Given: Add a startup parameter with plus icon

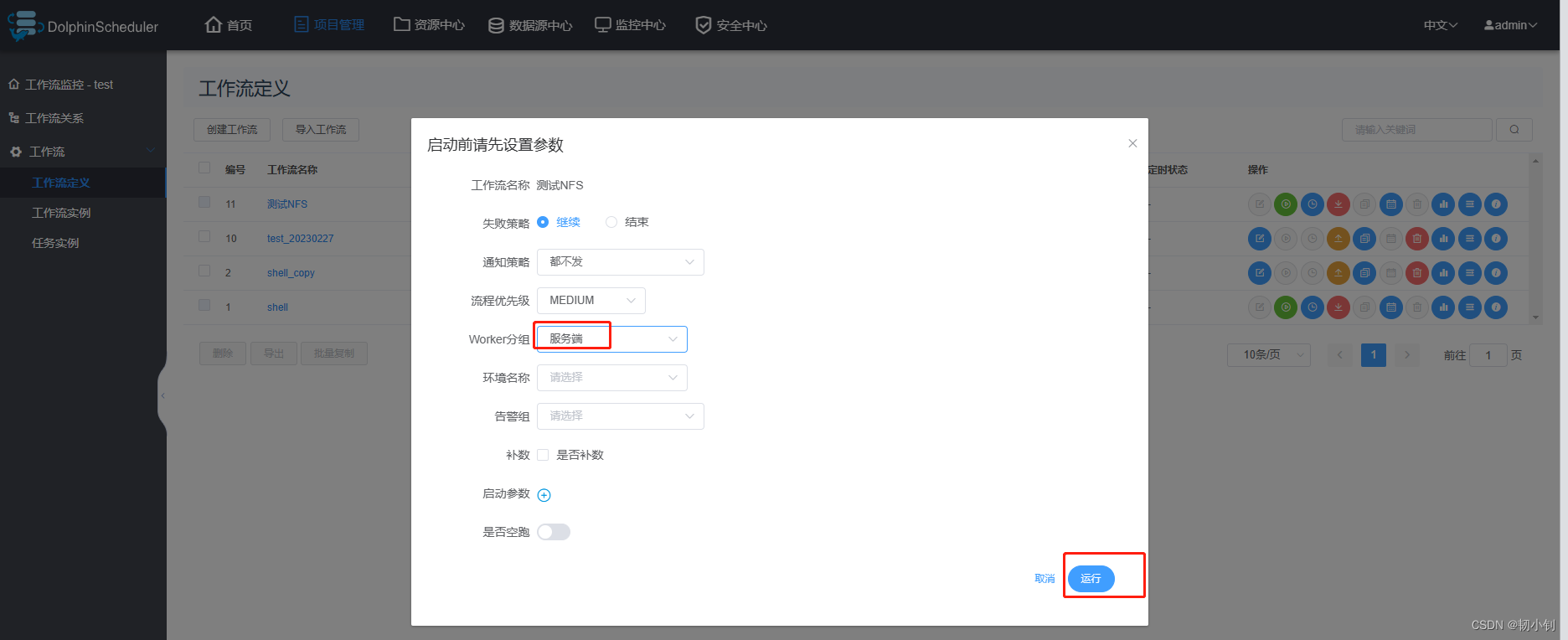Looking at the screenshot, I should coord(544,495).
